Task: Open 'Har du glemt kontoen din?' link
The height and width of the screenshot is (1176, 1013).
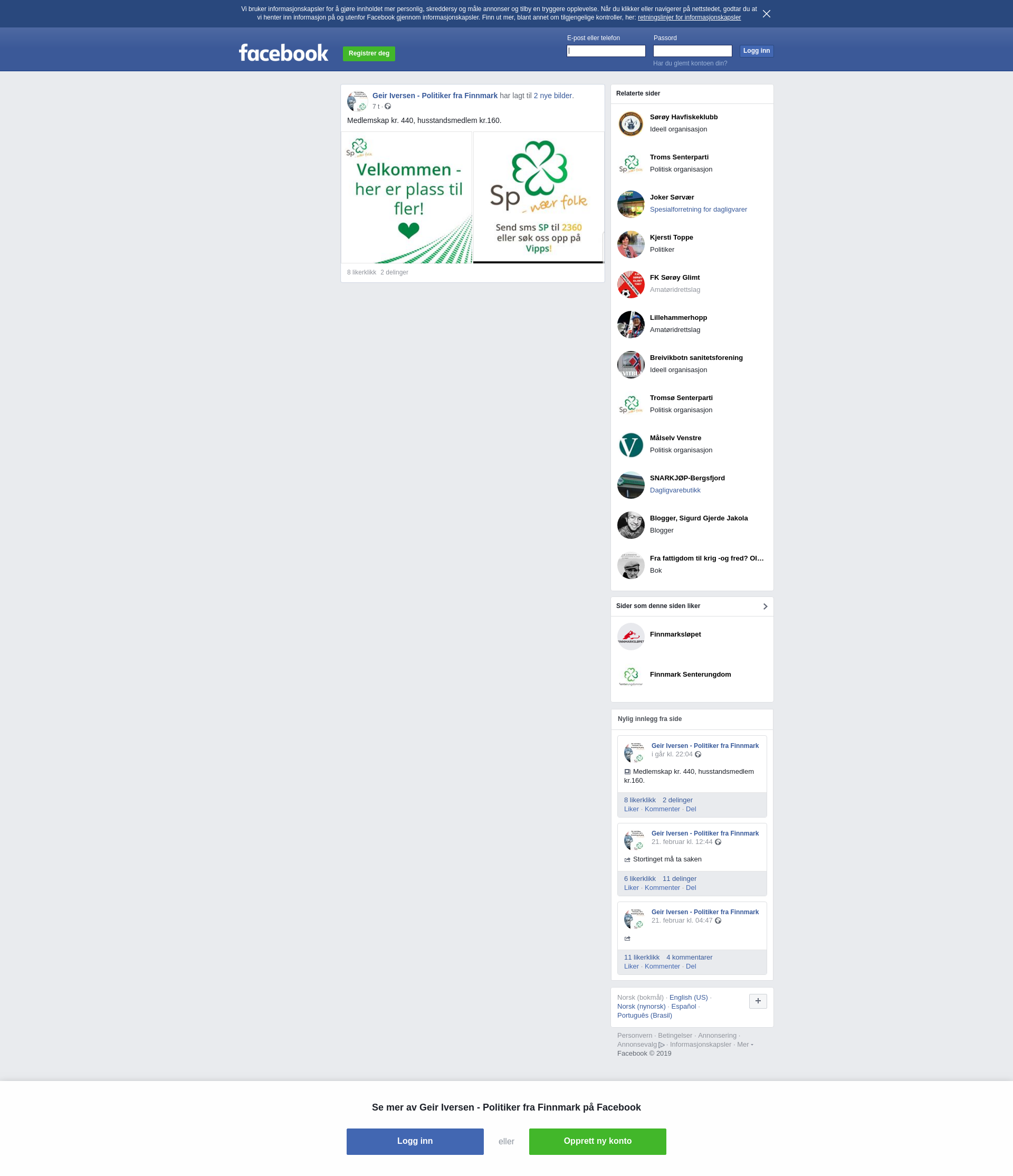Action: pos(690,63)
